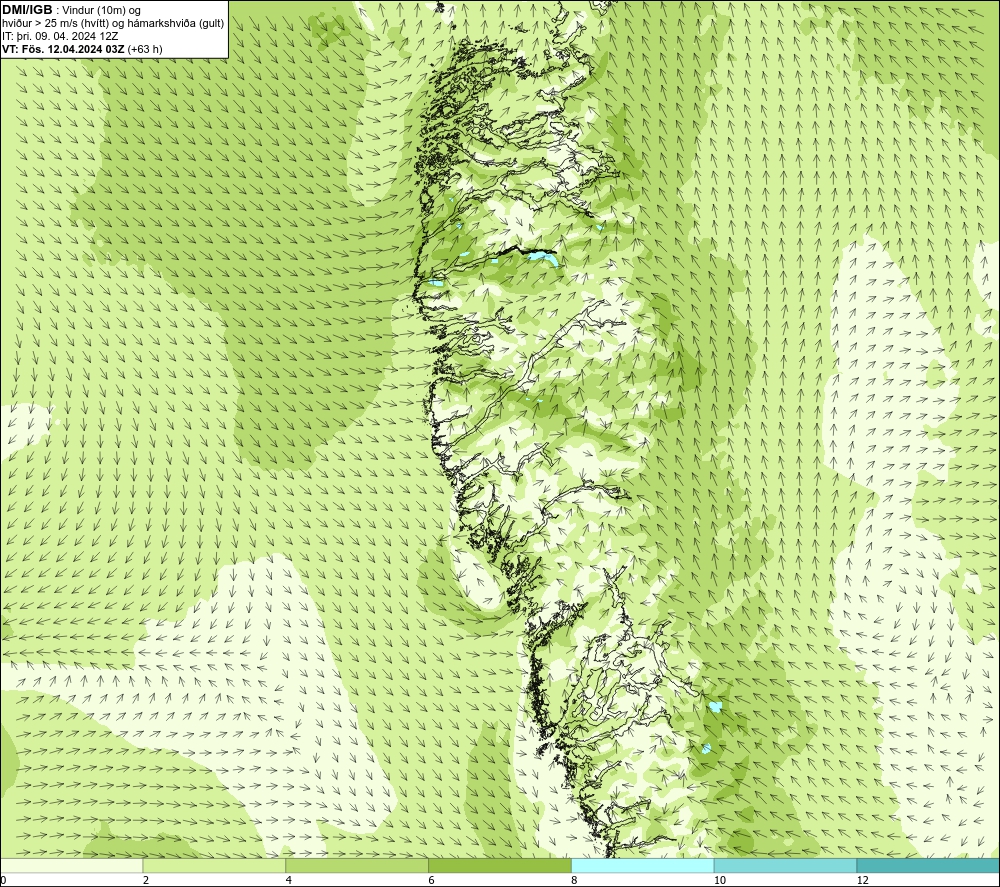Click the 'DMI/IGB' title text
Image resolution: width=1000 pixels, height=887 pixels.
pyautogui.click(x=27, y=10)
